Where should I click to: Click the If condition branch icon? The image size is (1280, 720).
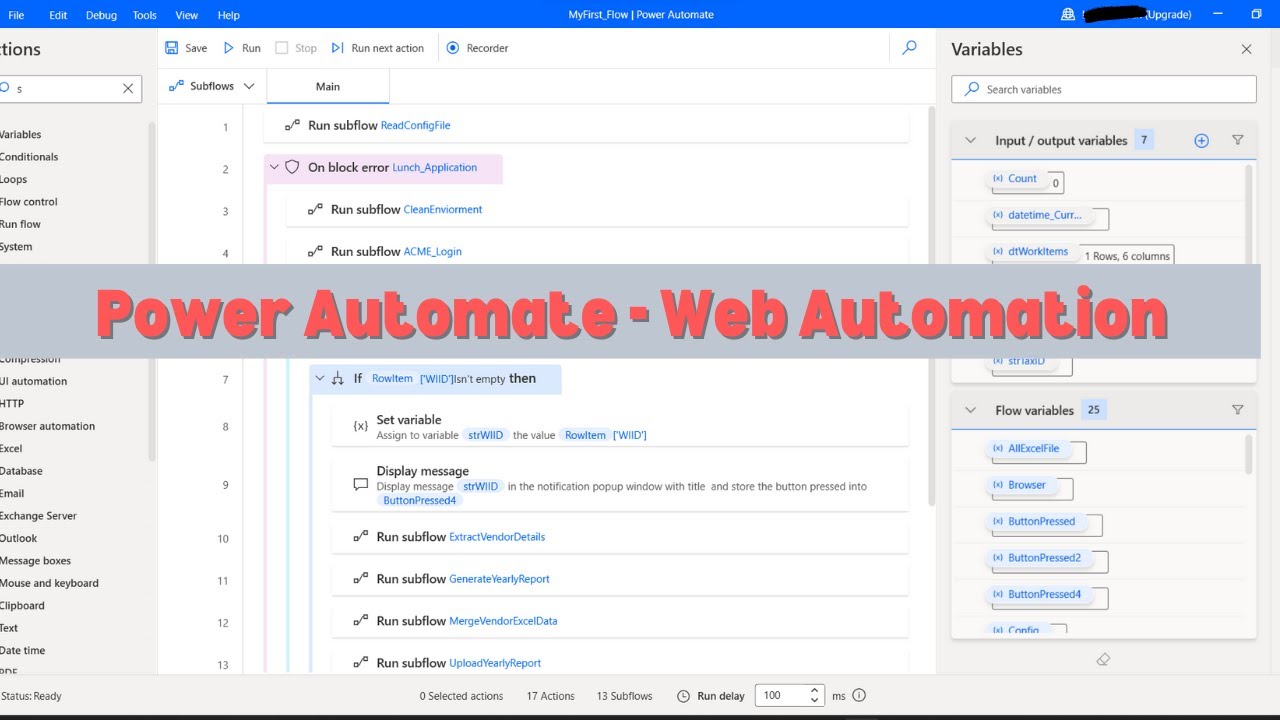[337, 379]
